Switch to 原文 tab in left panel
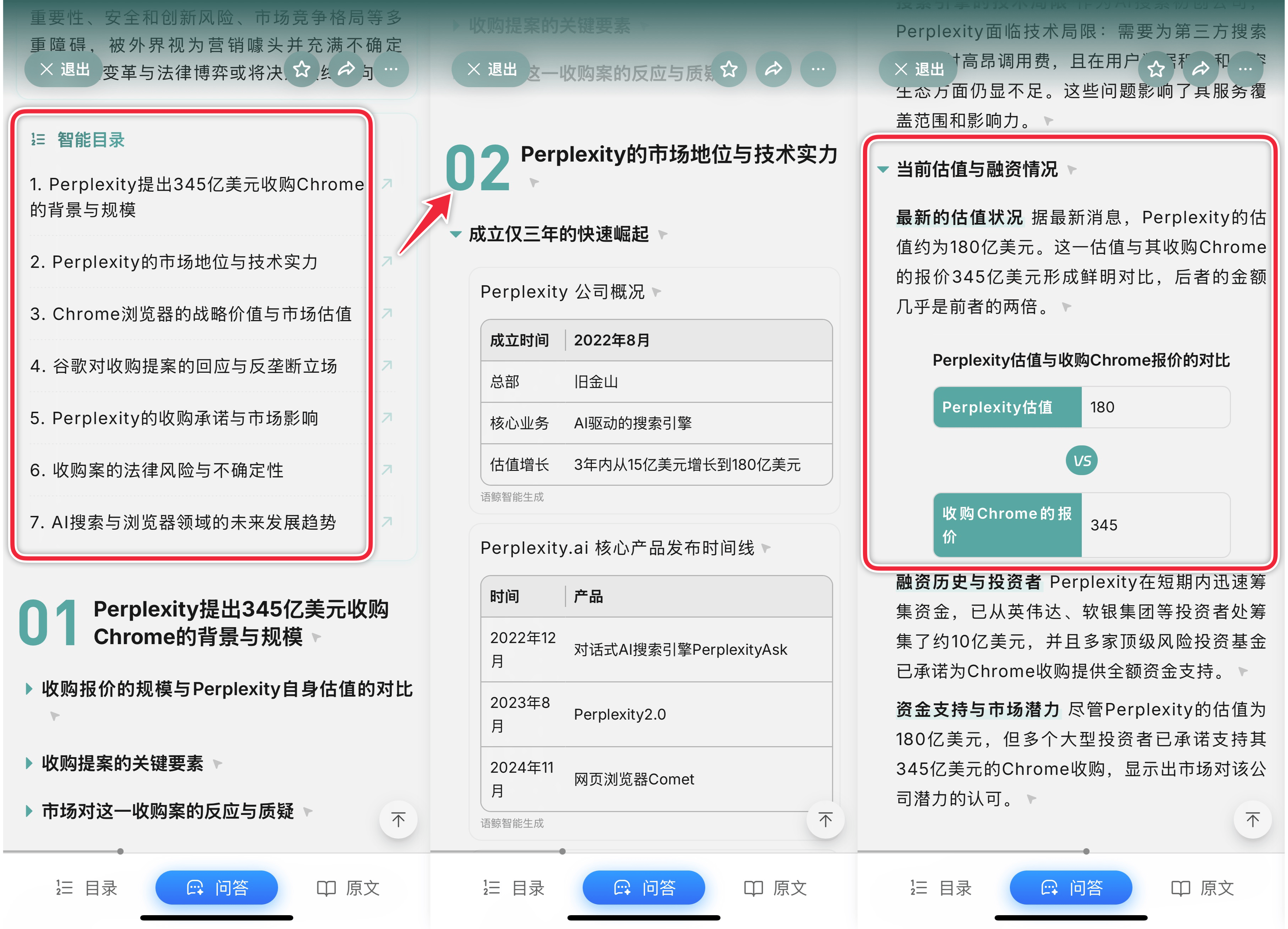Image resolution: width=1288 pixels, height=929 pixels. tap(348, 888)
